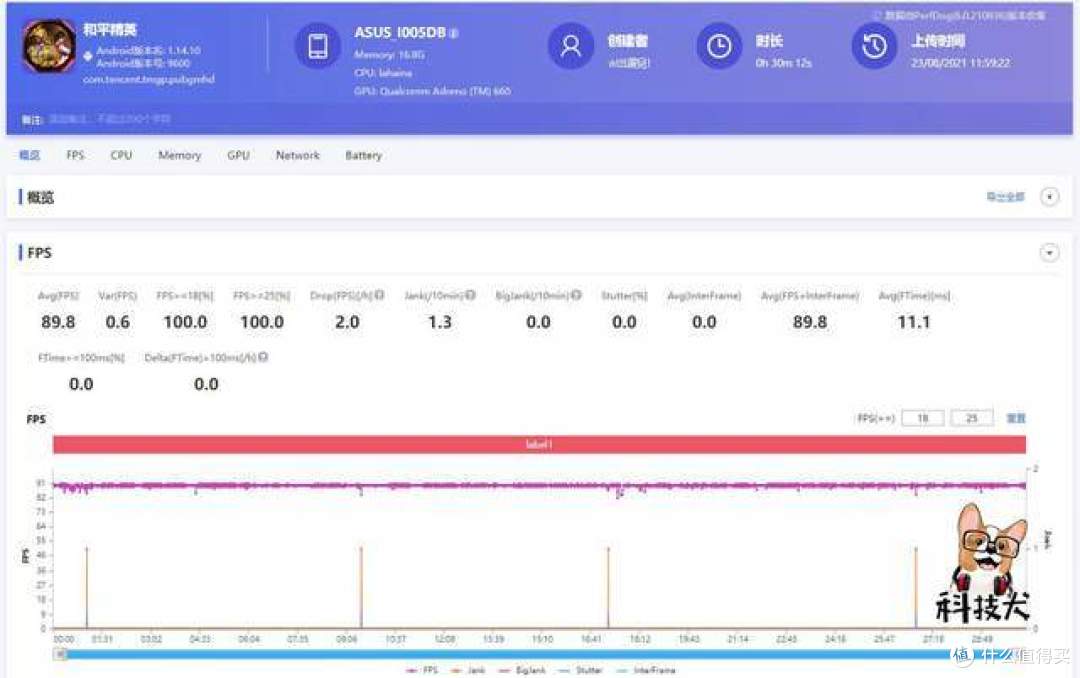This screenshot has height=678, width=1080.
Task: Edit the FPS threshold field showing 18
Action: (922, 418)
